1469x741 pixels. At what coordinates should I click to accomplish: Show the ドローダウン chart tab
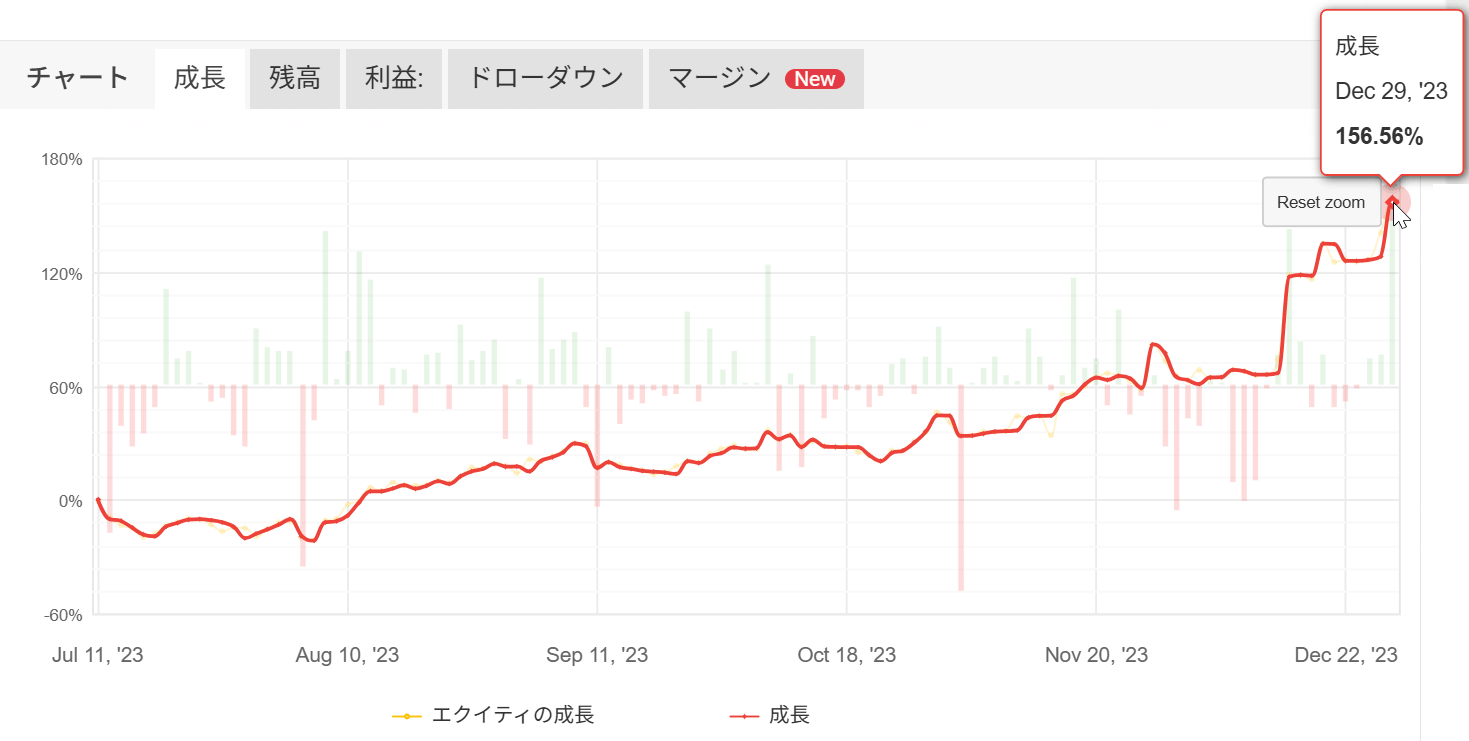click(x=545, y=78)
